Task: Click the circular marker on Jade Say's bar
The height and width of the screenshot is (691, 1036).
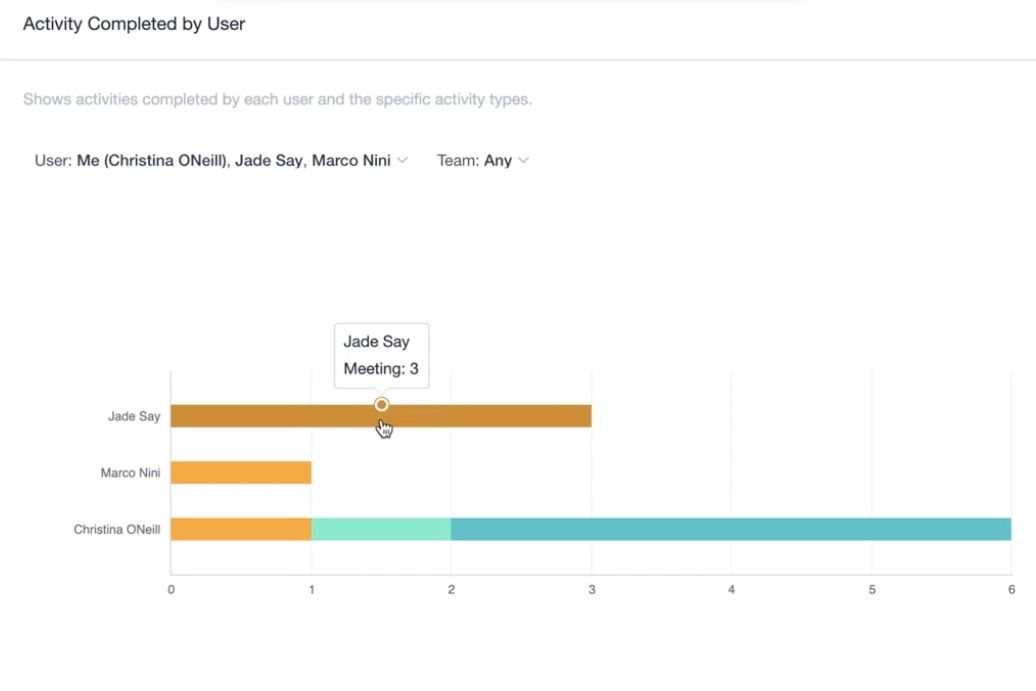Action: [x=381, y=404]
